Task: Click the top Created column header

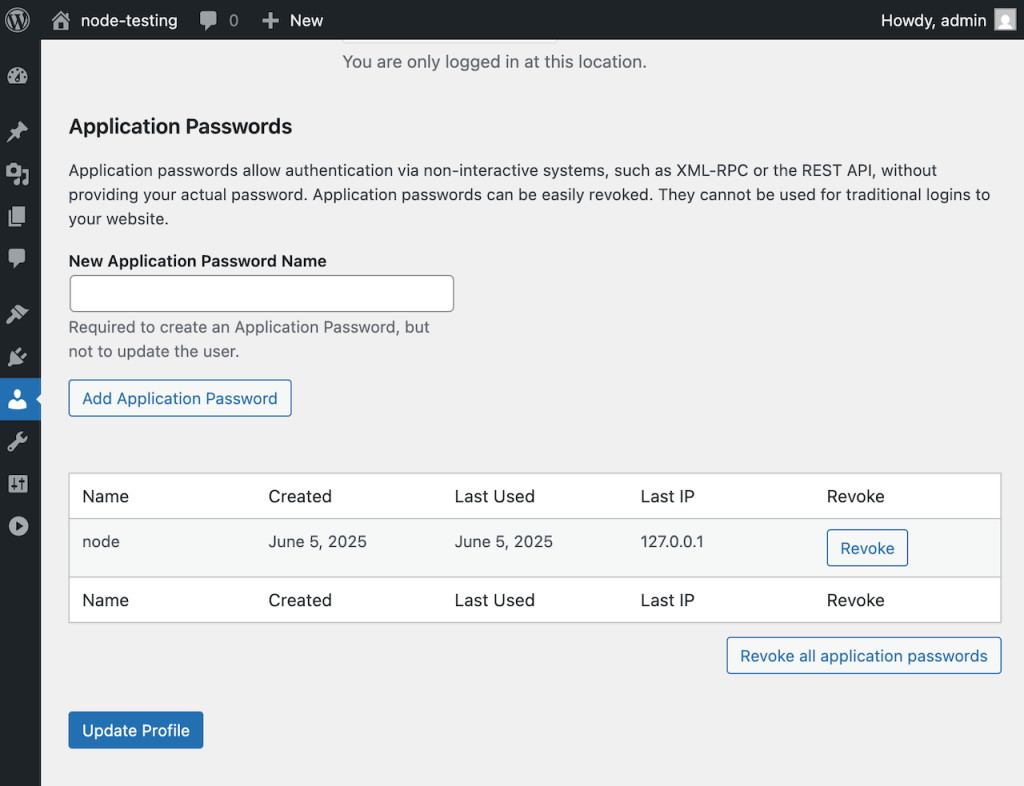Action: [x=300, y=496]
